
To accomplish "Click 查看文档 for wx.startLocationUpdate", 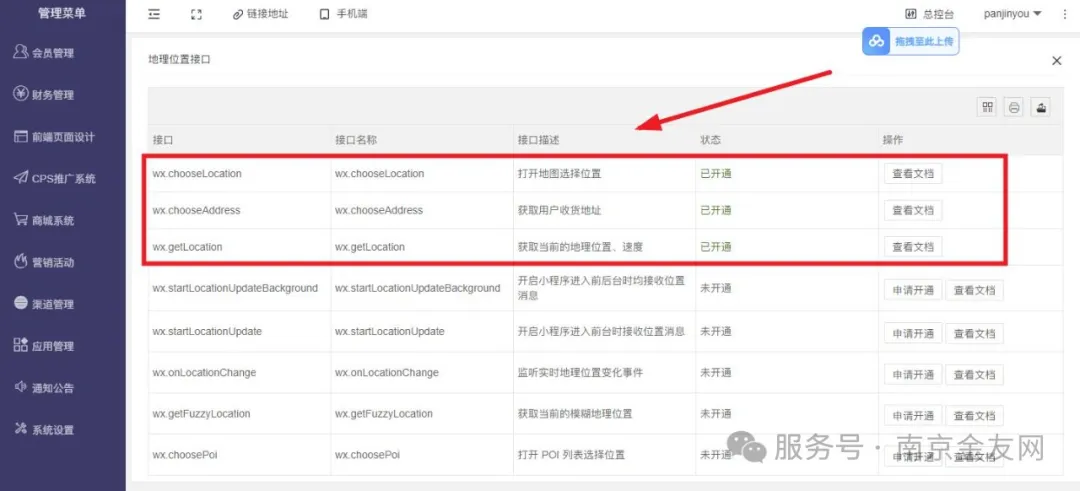I will point(974,333).
